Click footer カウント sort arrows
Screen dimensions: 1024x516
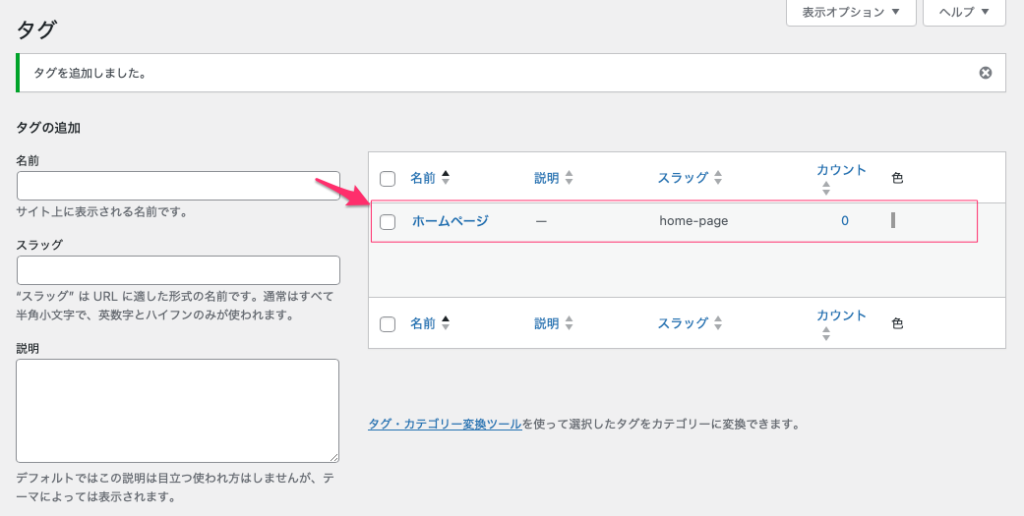pyautogui.click(x=826, y=333)
